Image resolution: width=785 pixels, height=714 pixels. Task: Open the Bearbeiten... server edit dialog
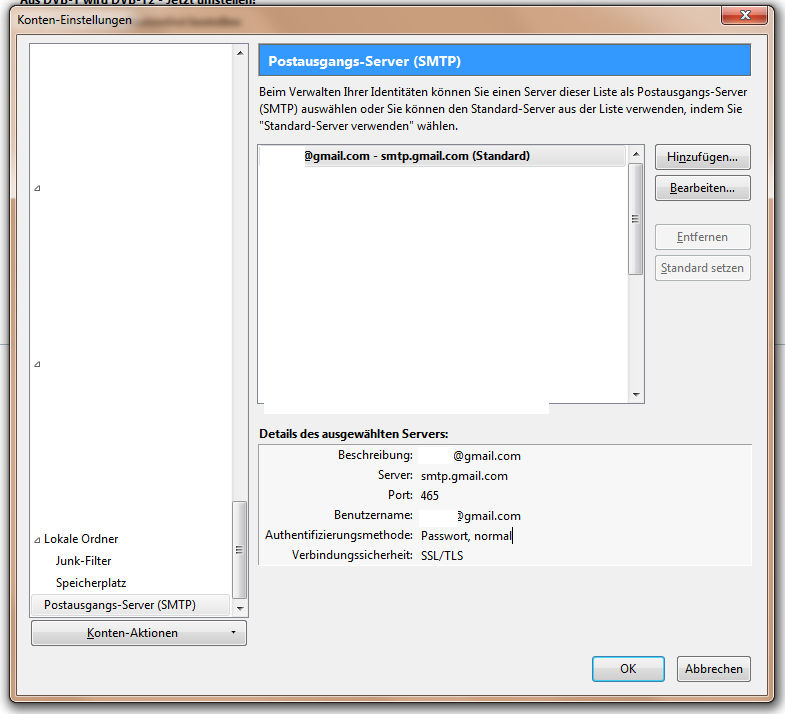click(702, 188)
